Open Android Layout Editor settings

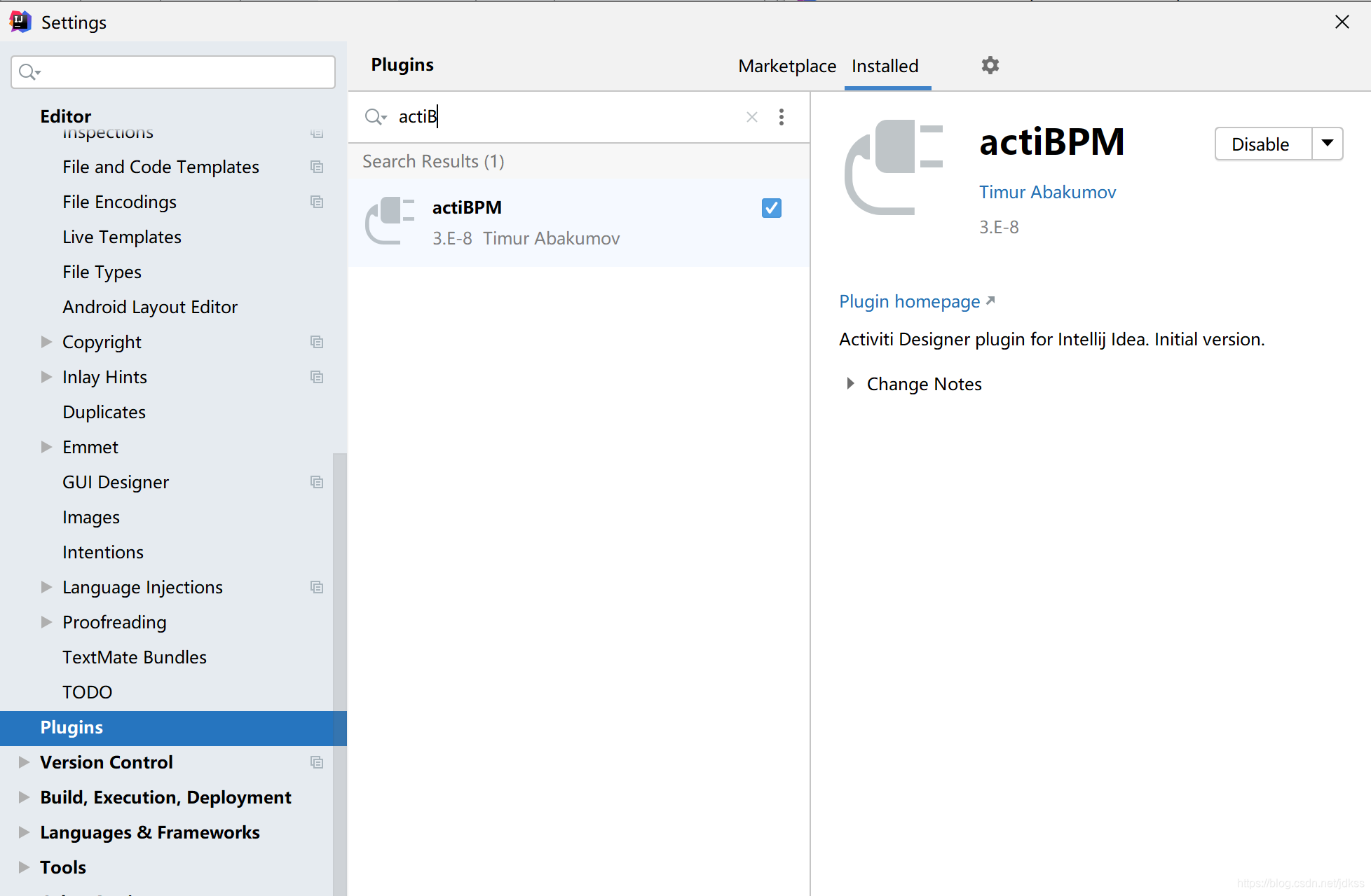point(150,307)
